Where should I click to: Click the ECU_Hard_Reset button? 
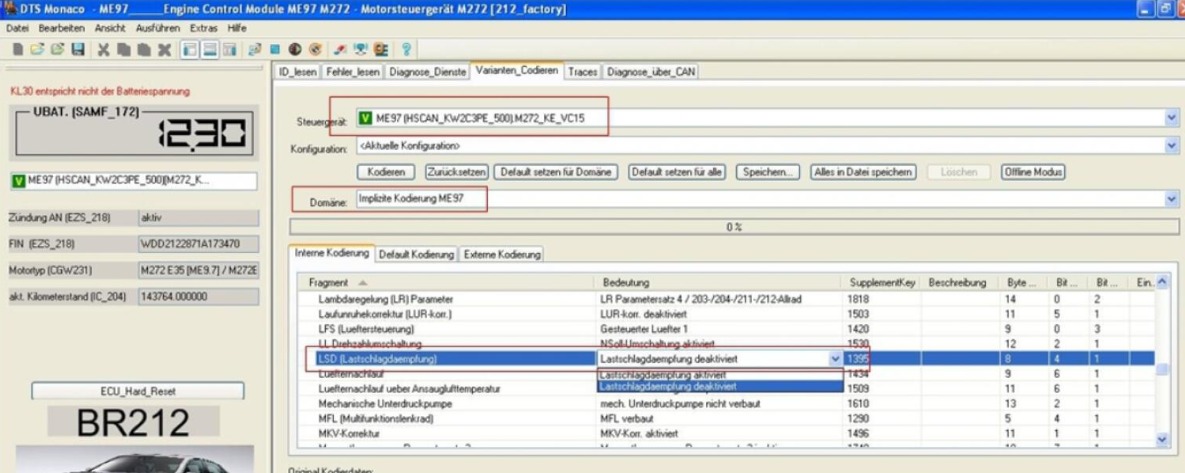coord(137,391)
